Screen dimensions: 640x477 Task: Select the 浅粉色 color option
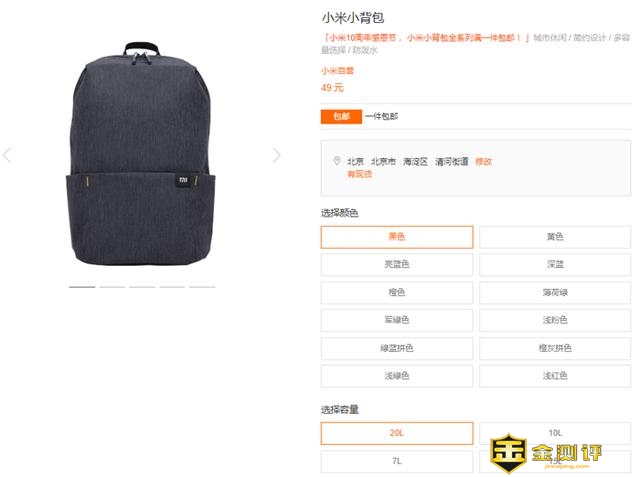pyautogui.click(x=555, y=320)
